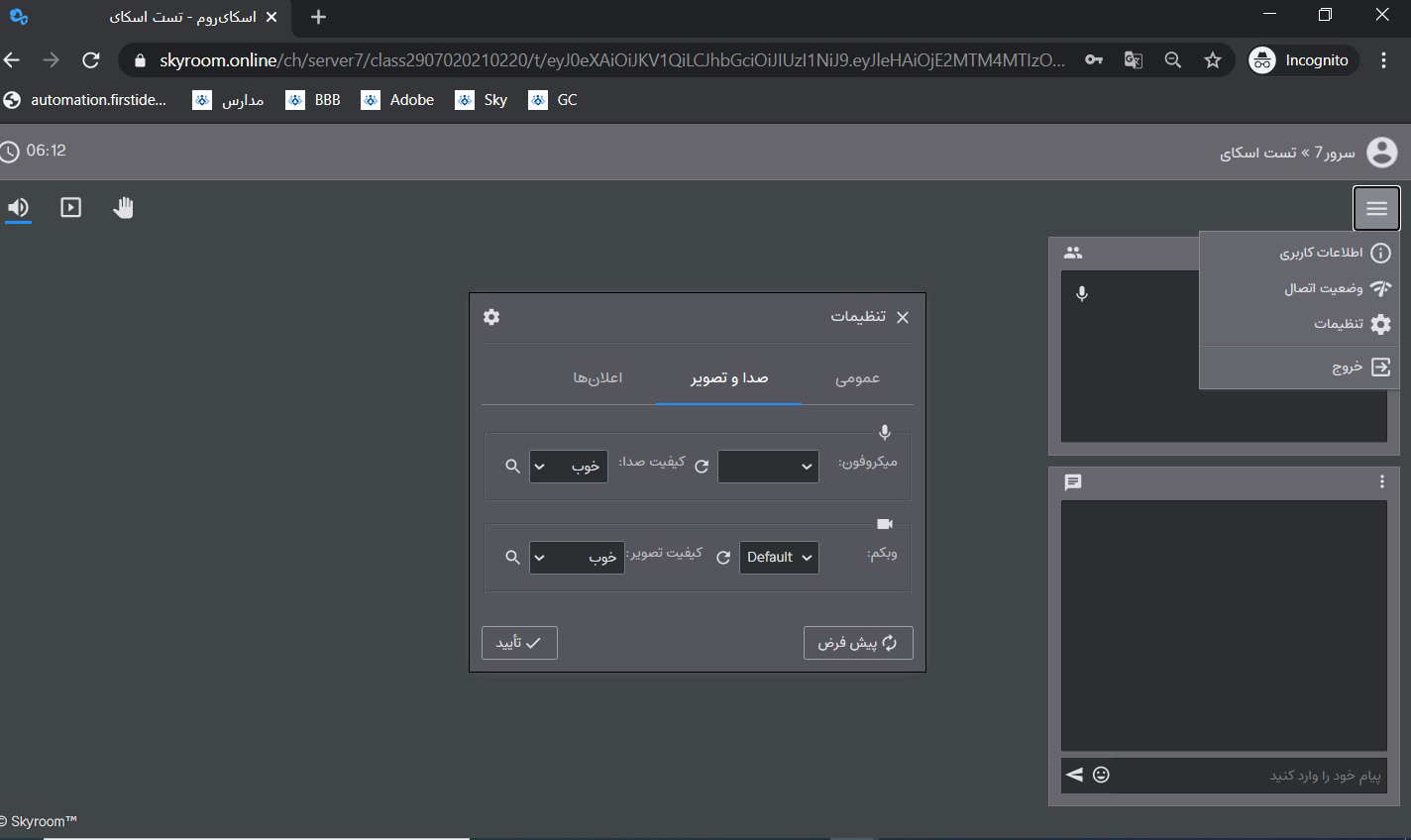This screenshot has height=840, width=1411.
Task: Type in the chat message field
Action: 1250,775
